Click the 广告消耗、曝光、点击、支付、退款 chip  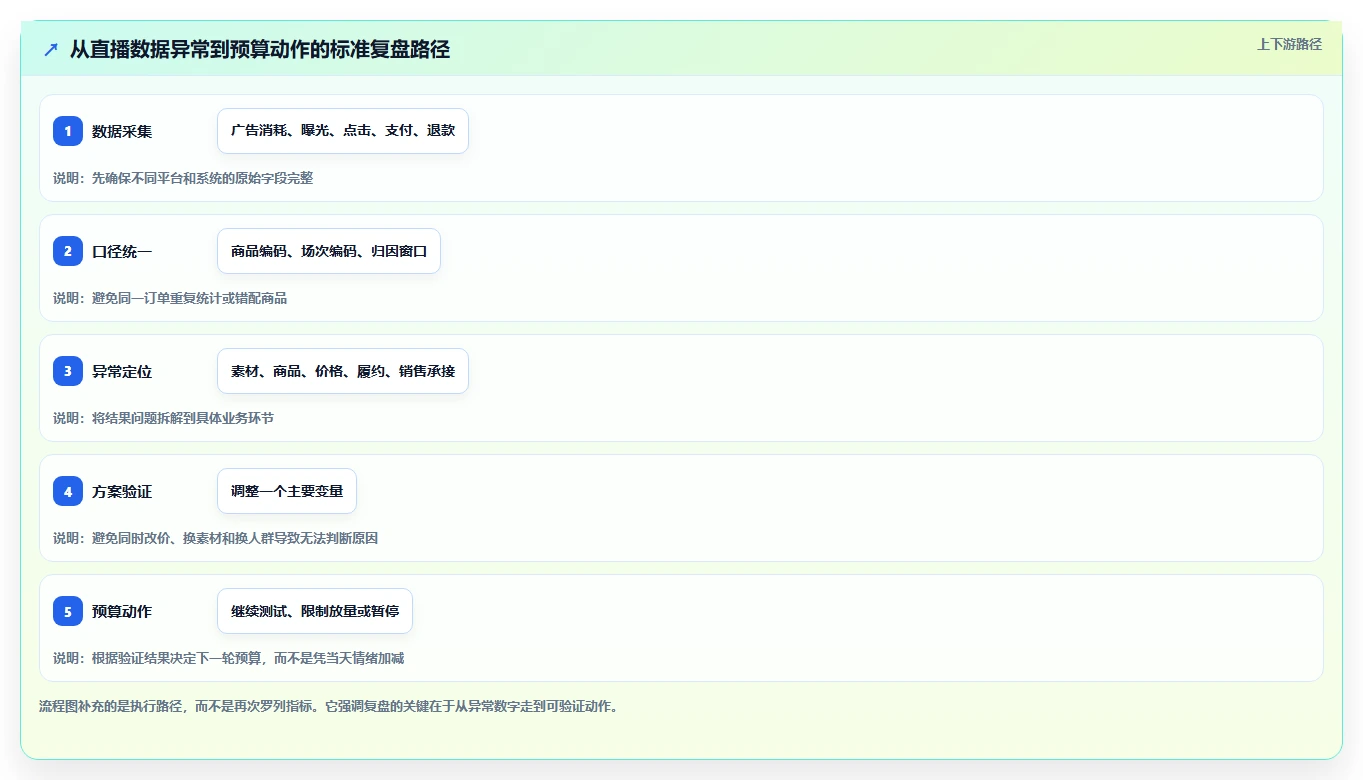point(343,131)
